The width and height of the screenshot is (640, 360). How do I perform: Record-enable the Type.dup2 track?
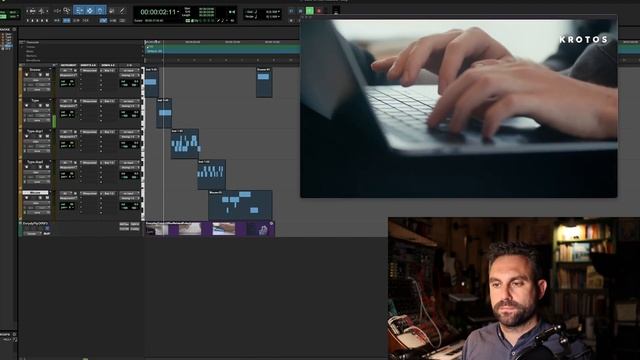click(27, 167)
